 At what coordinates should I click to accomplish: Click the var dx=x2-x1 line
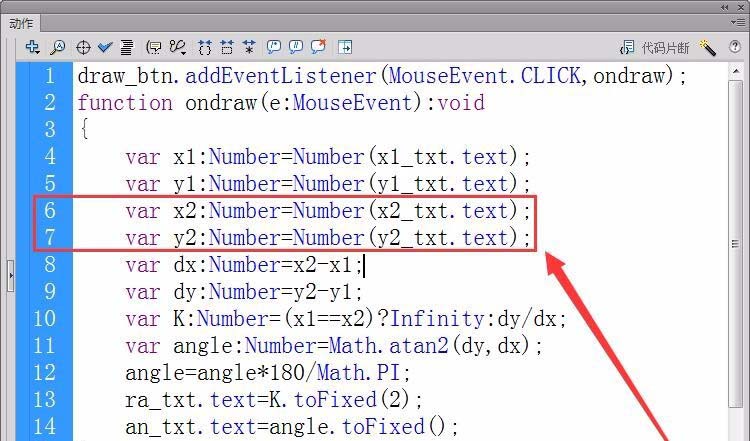(244, 265)
